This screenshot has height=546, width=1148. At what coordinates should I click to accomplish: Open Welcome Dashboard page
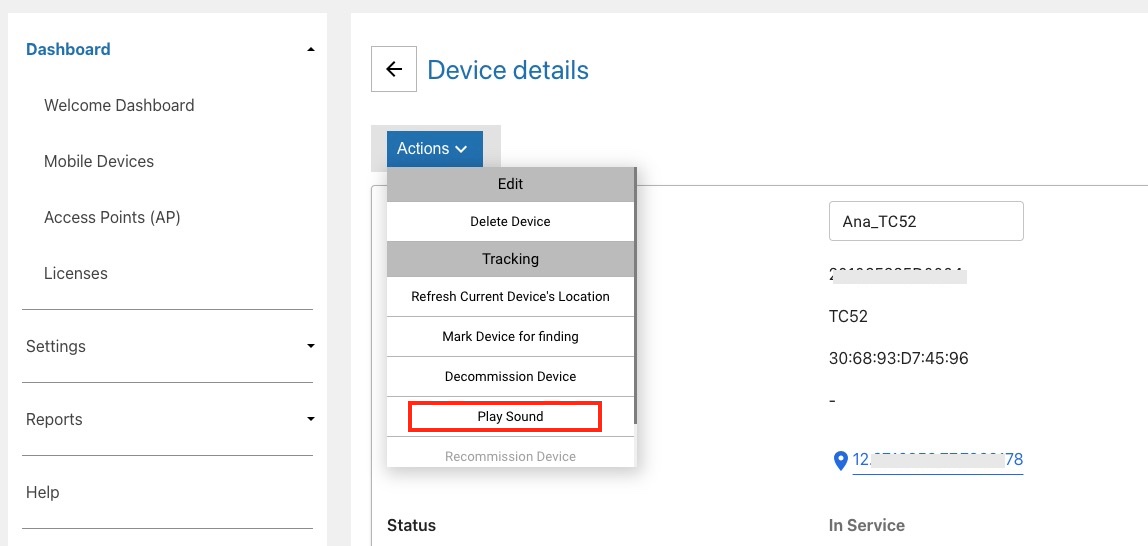point(119,105)
